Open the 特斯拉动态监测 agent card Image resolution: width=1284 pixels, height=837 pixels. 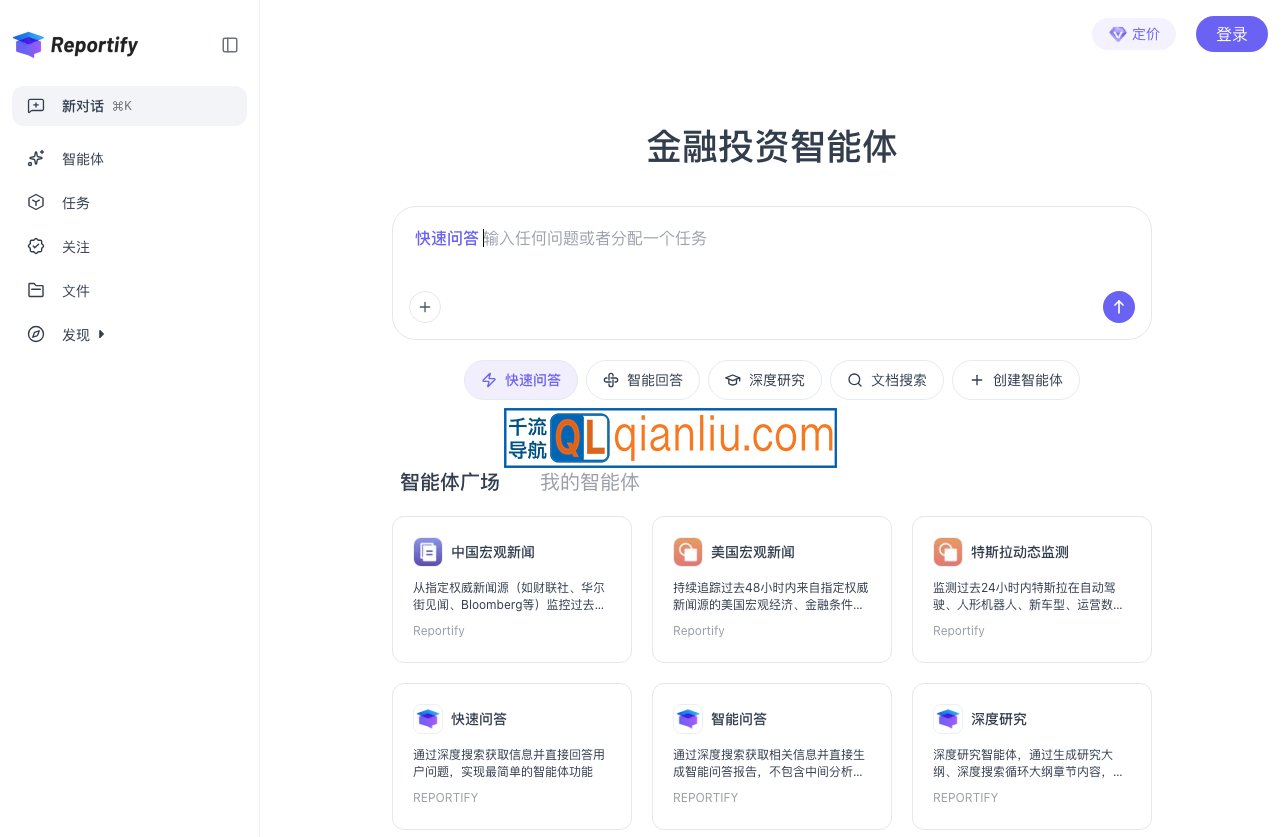pyautogui.click(x=1032, y=589)
